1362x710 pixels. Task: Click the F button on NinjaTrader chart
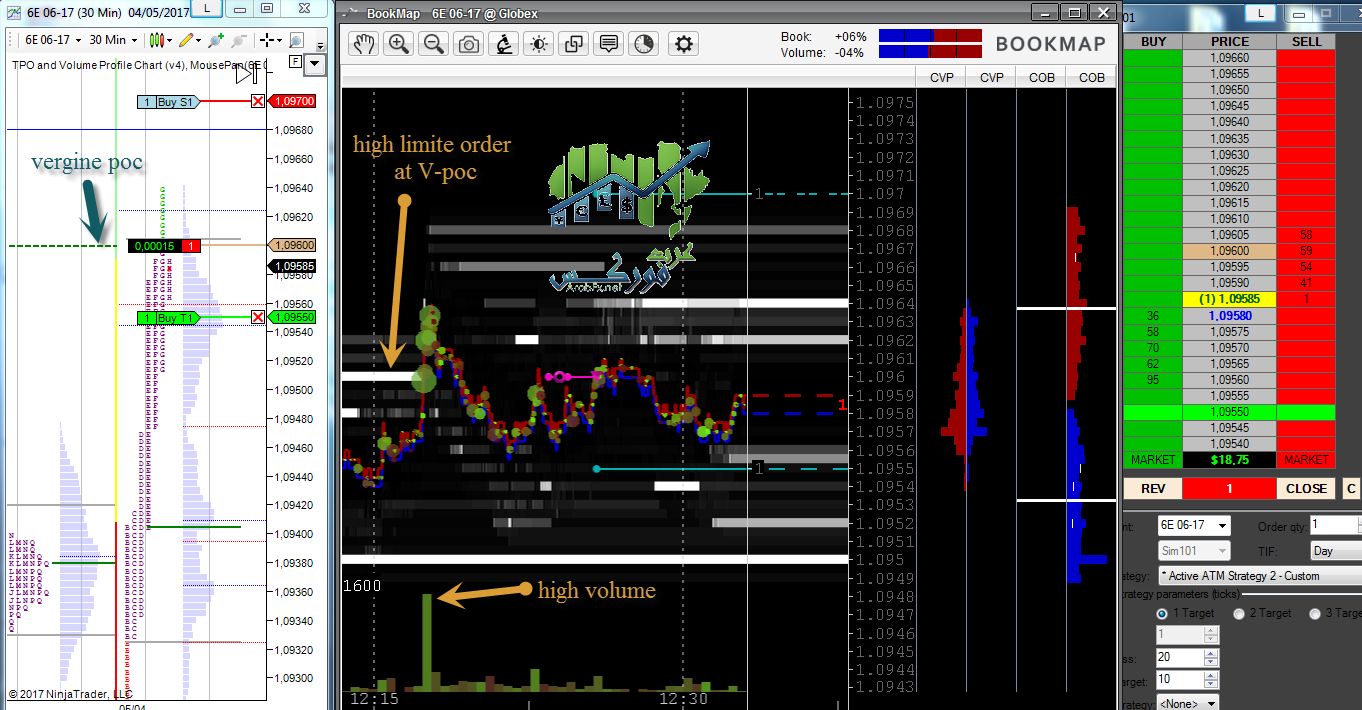point(295,62)
